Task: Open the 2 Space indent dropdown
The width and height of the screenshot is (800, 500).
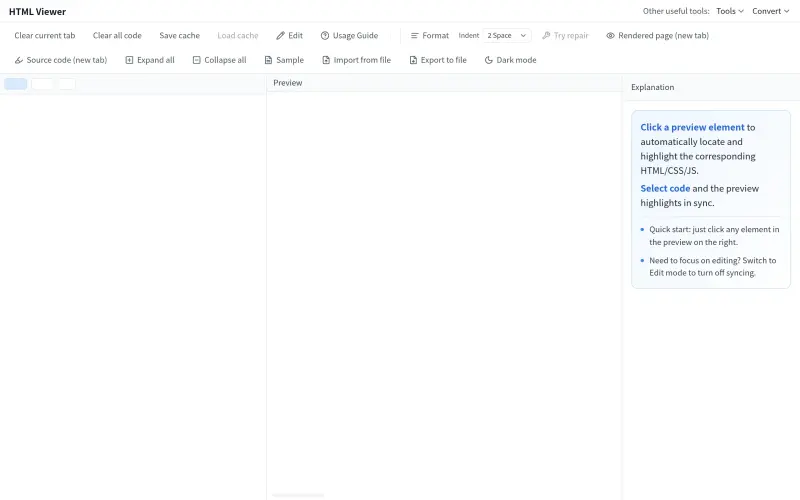Action: point(507,36)
